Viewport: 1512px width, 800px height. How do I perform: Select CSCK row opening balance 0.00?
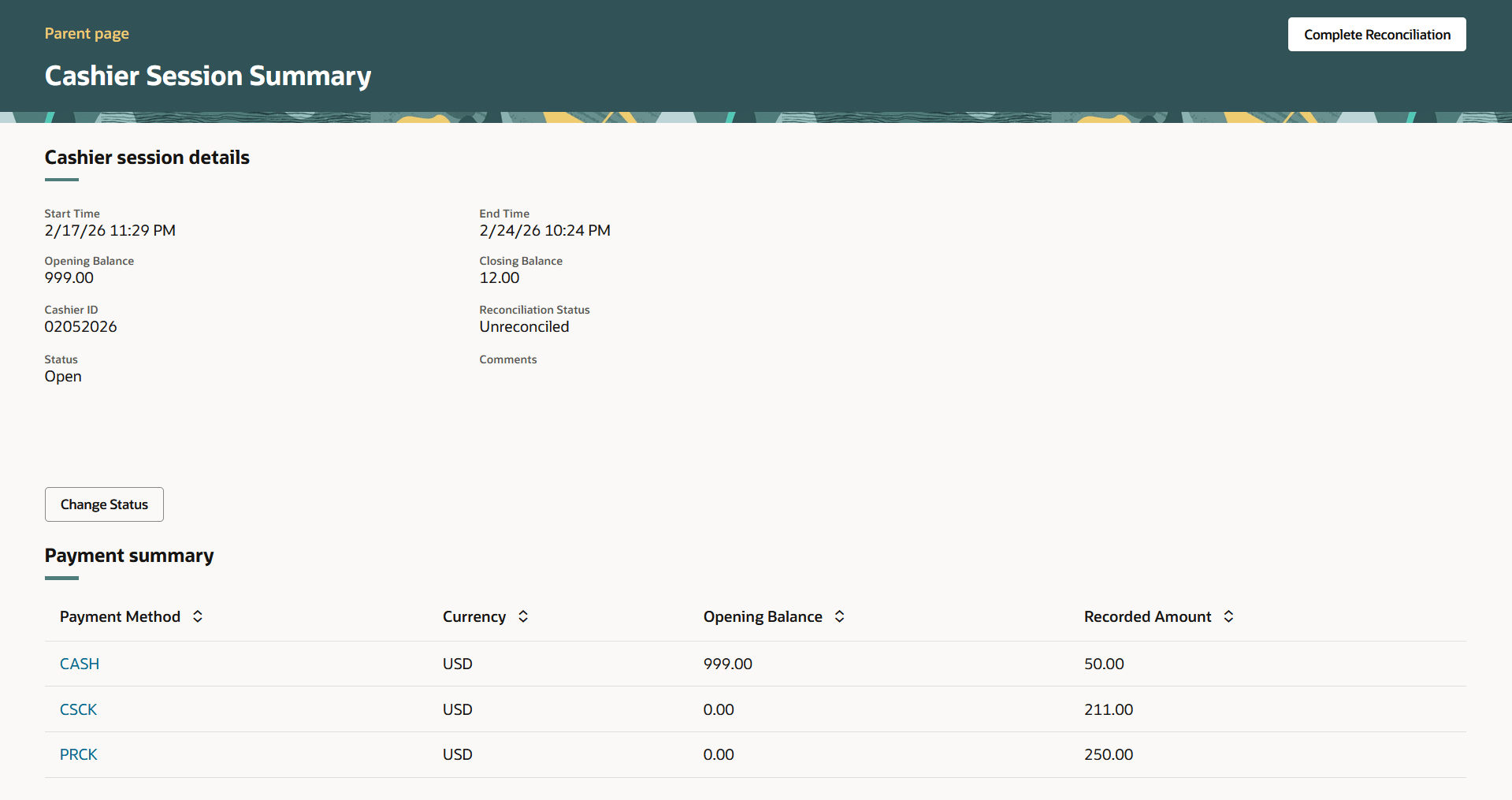pos(719,709)
